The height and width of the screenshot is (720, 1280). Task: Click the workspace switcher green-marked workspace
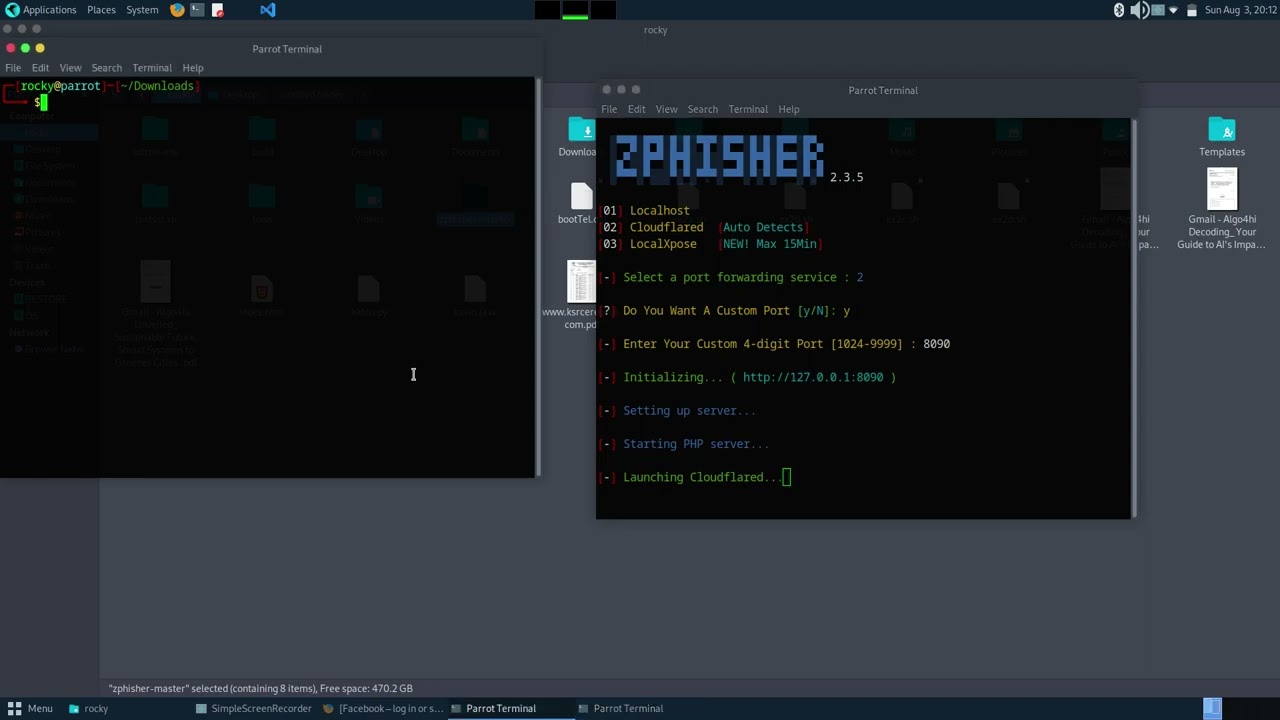point(575,10)
